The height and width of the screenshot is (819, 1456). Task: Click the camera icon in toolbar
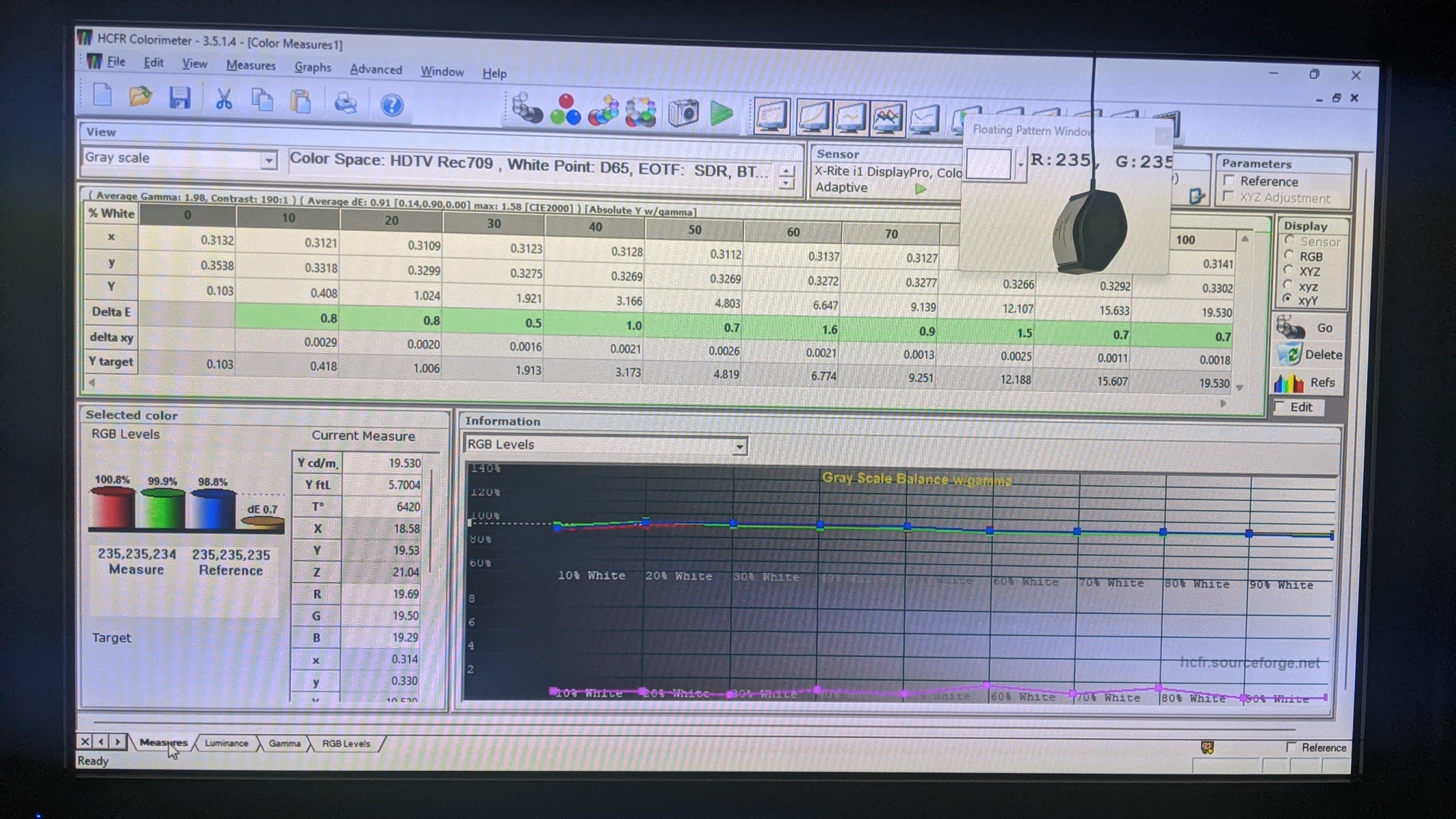(683, 113)
